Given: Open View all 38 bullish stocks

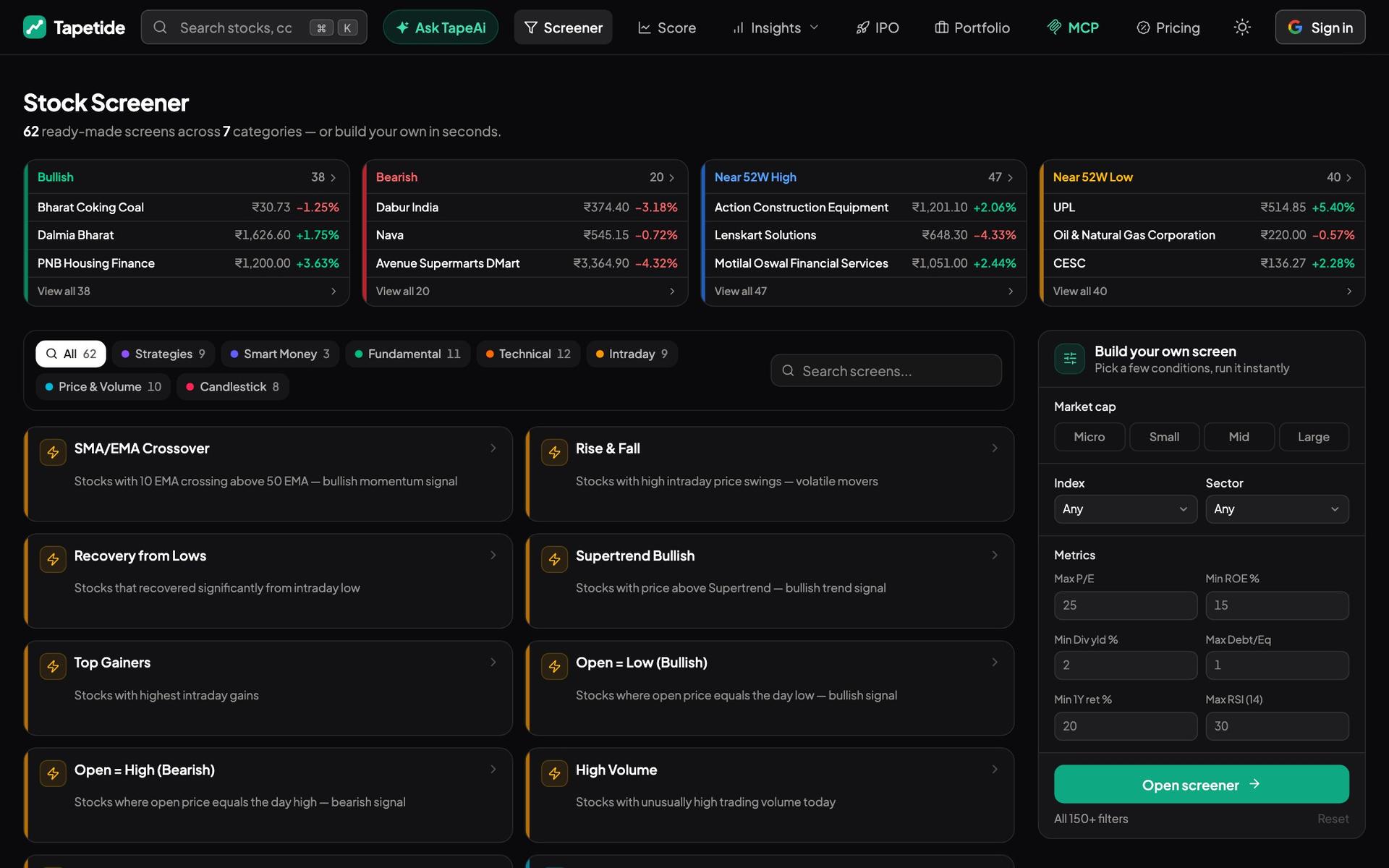Looking at the screenshot, I should tap(187, 291).
